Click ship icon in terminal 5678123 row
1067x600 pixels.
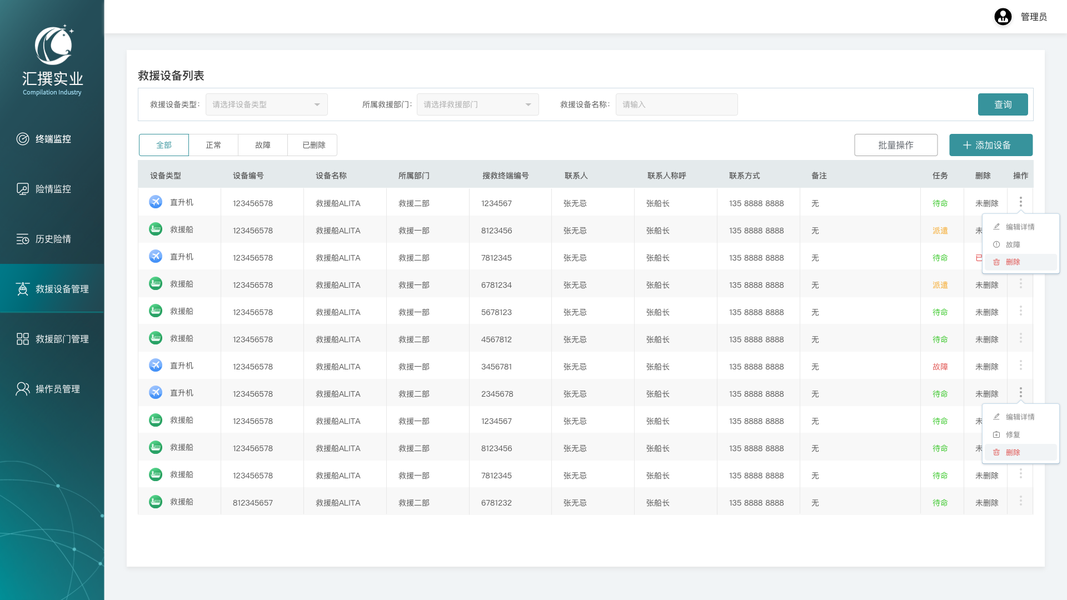pos(156,311)
